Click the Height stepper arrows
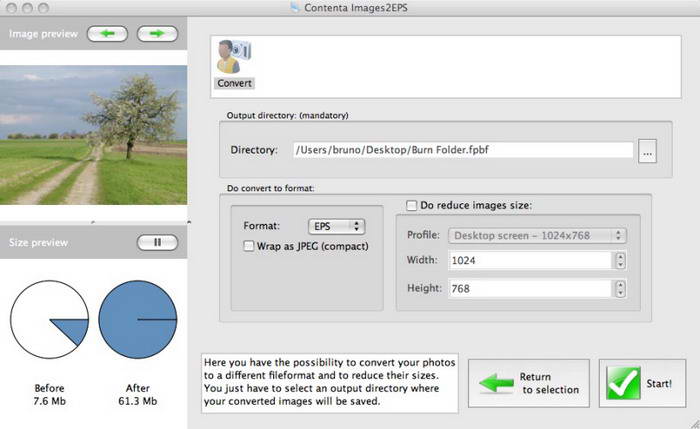 [x=620, y=288]
